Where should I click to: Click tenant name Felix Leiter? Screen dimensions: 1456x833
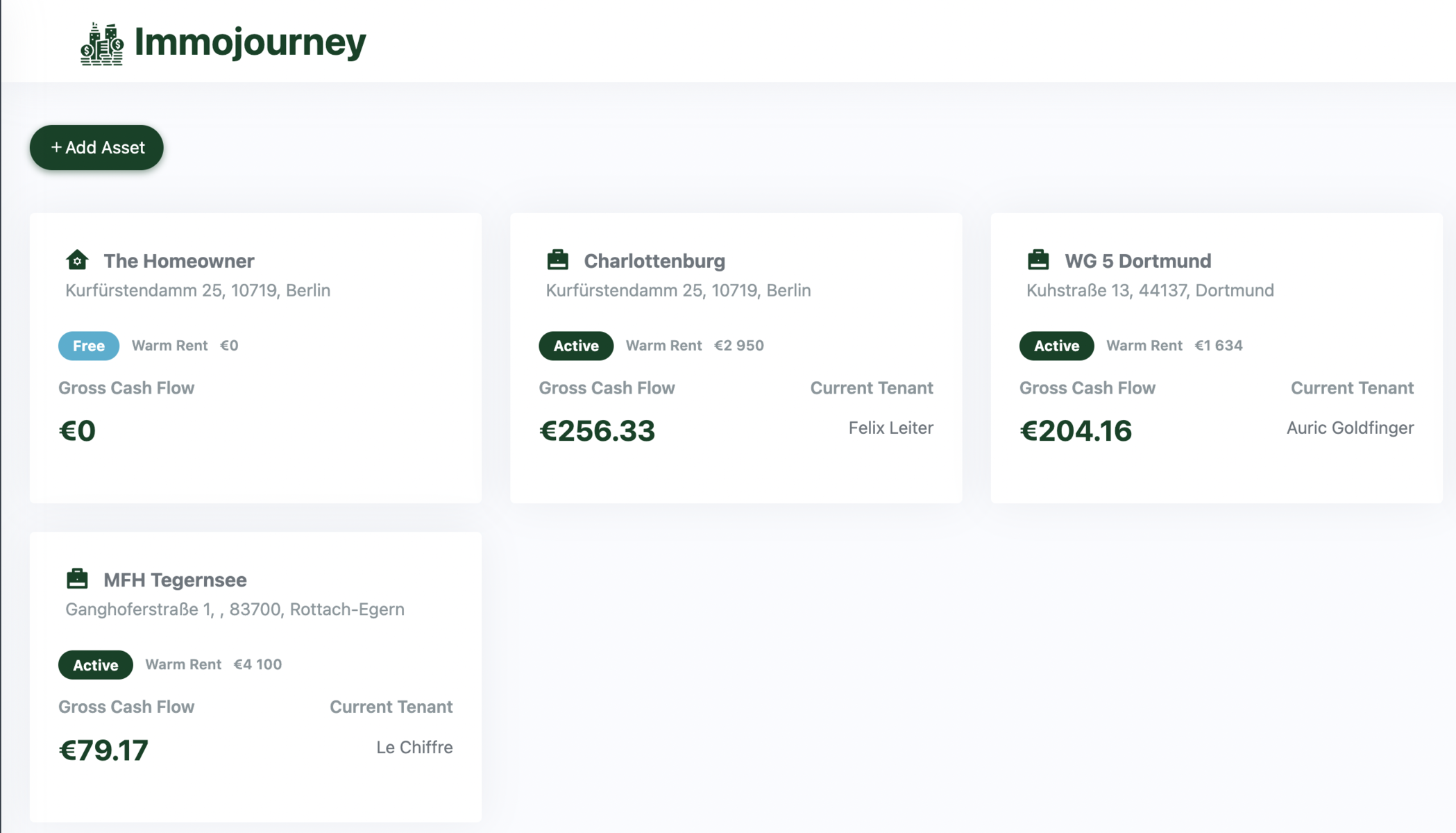click(891, 428)
